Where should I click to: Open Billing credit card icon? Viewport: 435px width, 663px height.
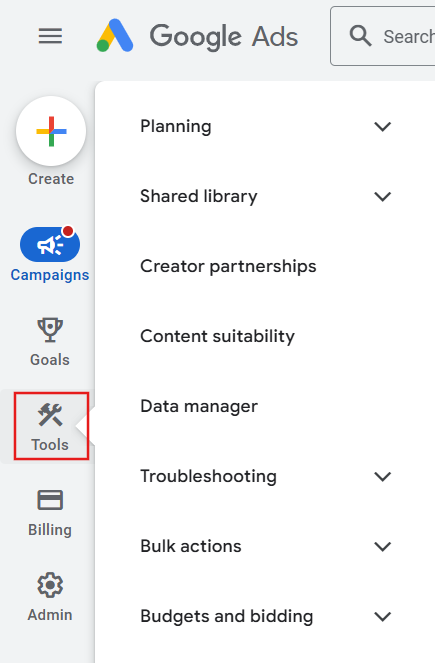(50, 500)
